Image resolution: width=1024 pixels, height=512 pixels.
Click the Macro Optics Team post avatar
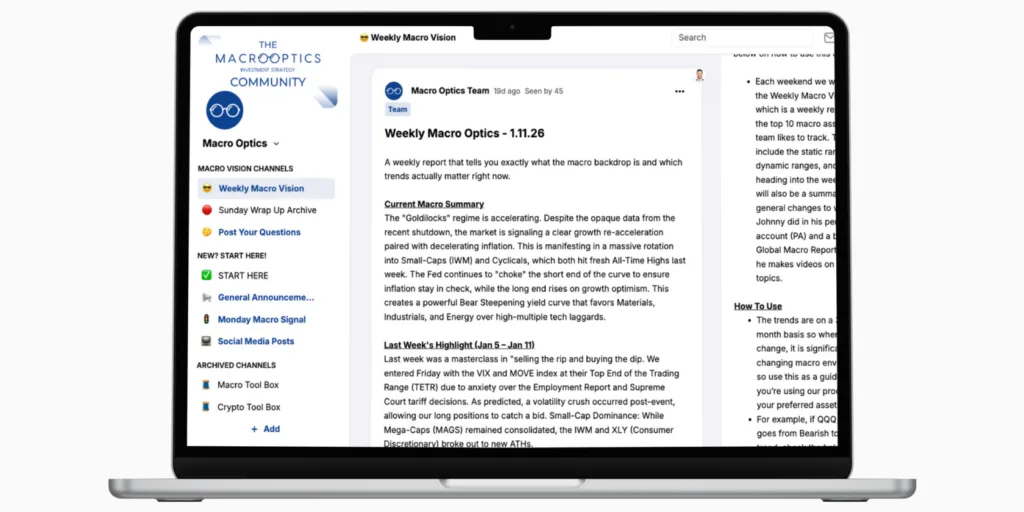coord(394,91)
